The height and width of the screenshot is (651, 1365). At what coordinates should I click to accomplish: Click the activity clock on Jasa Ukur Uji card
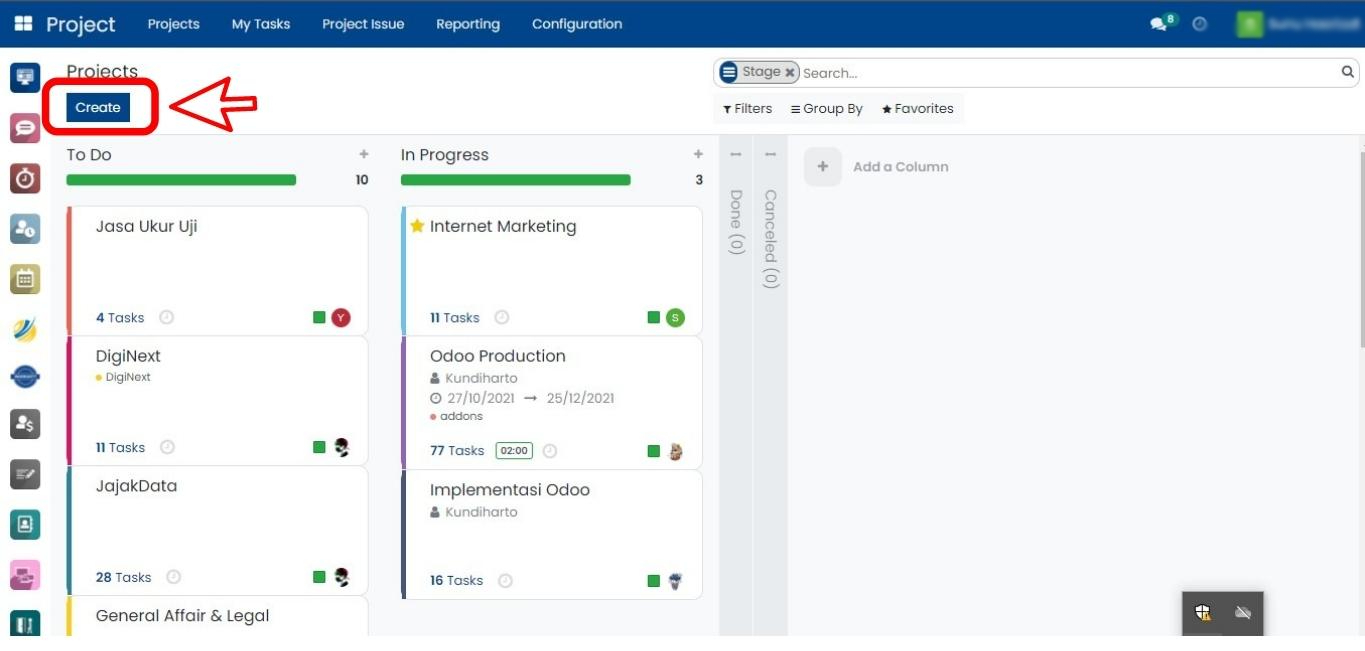167,318
